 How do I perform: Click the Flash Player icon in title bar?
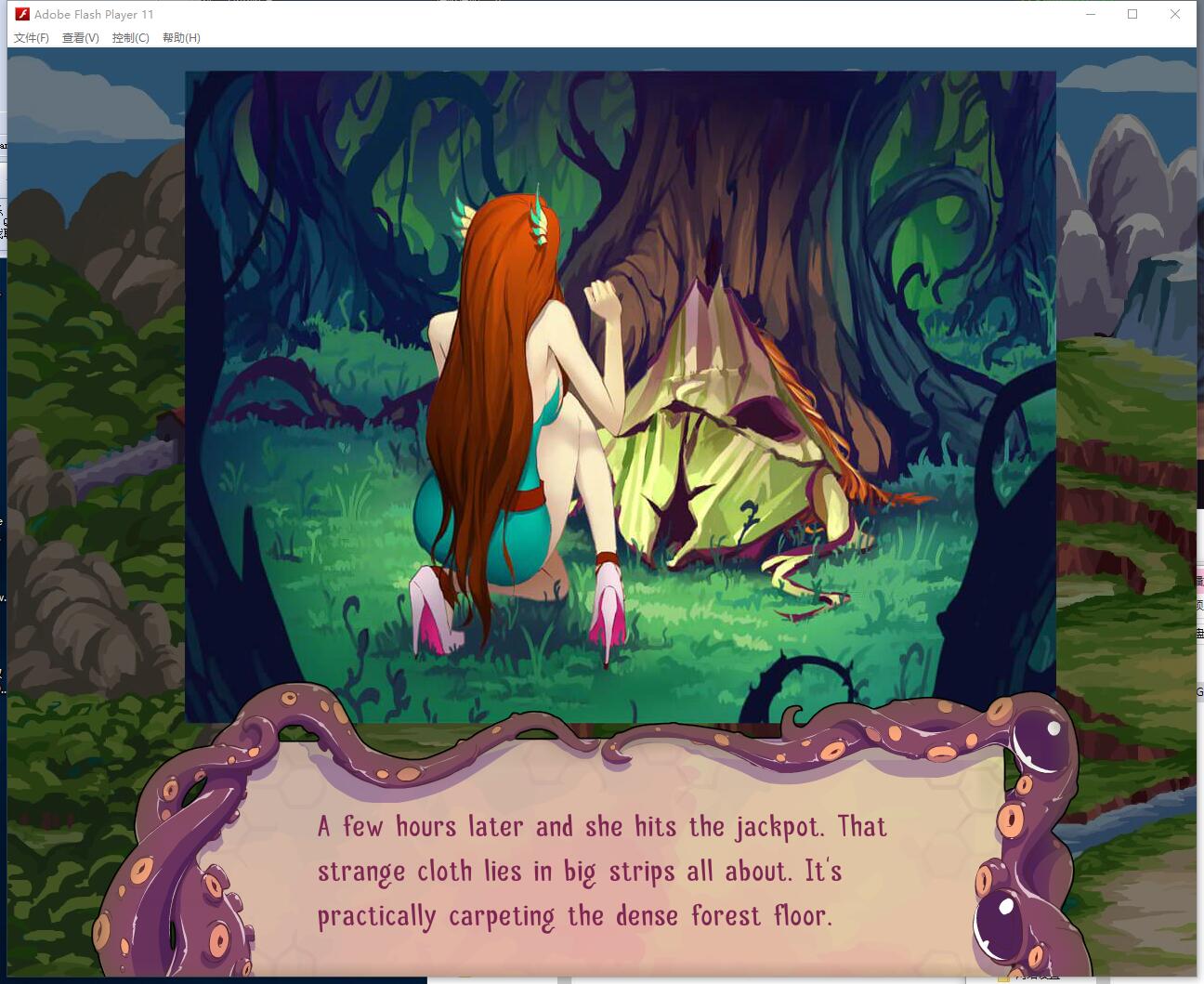(22, 14)
